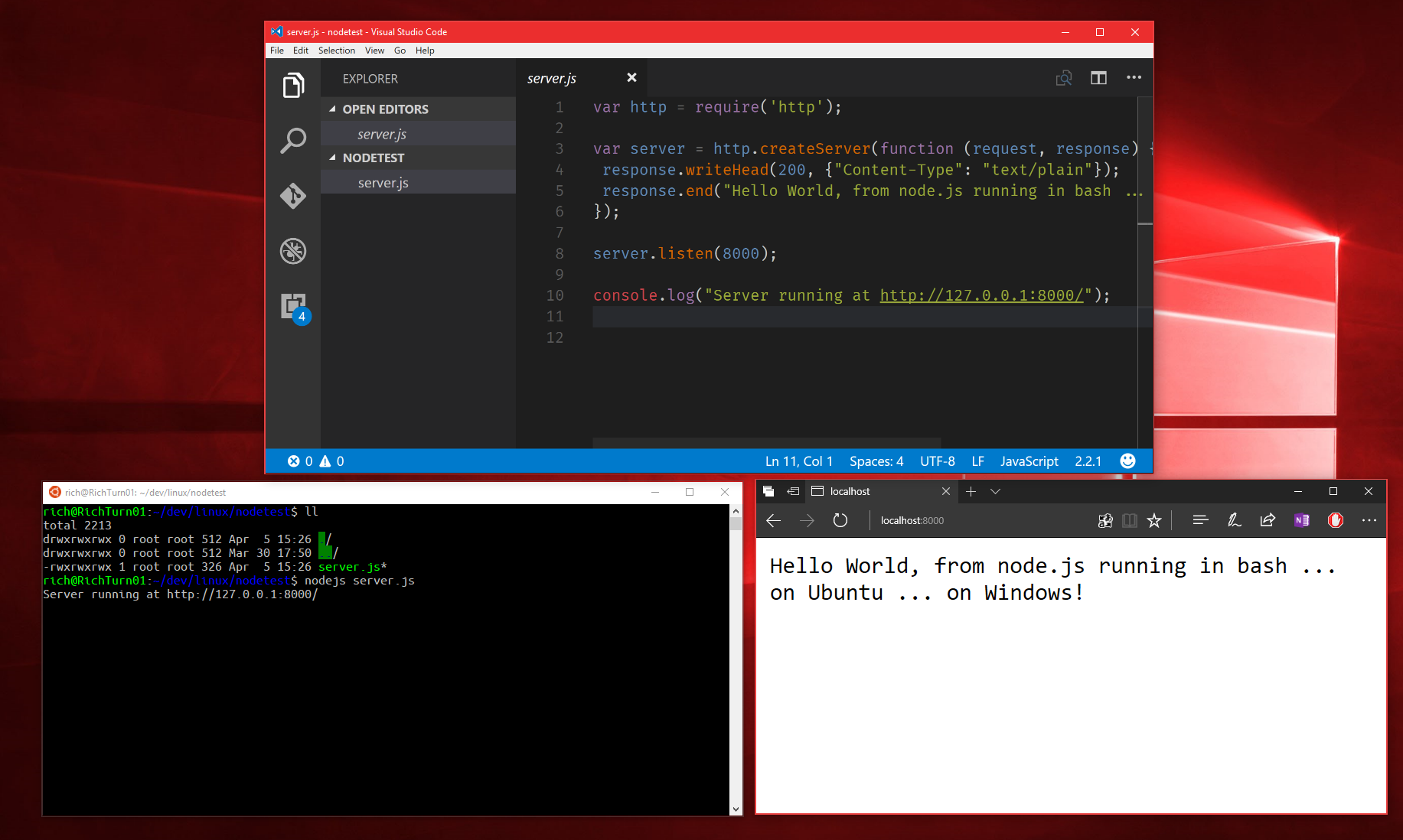Viewport: 1403px width, 840px height.
Task: Open the Git source control view
Action: (x=294, y=196)
